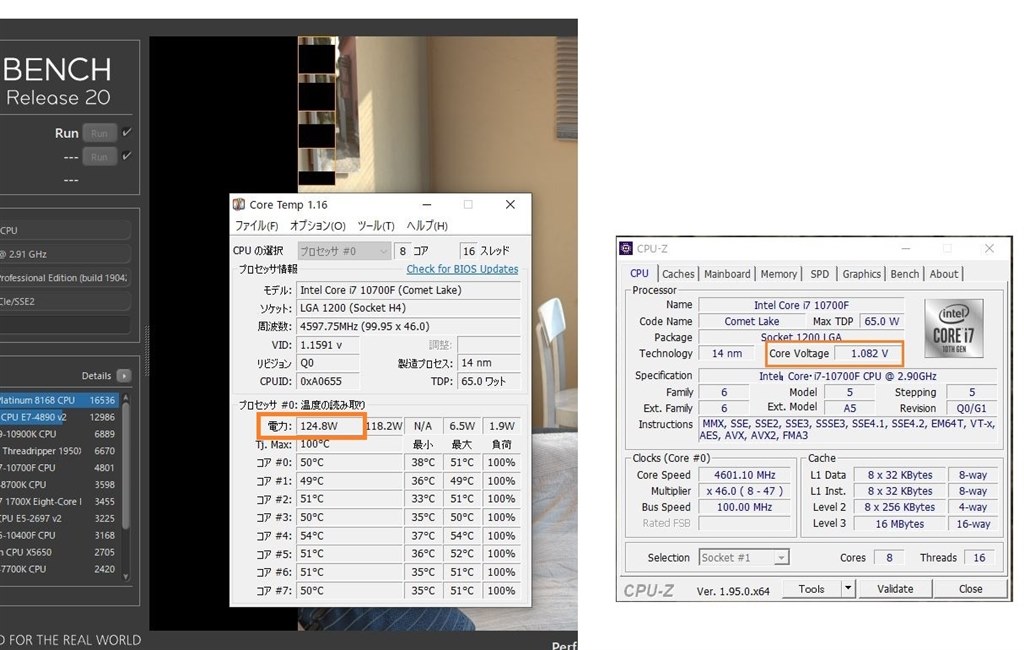Screen dimensions: 1024x650
Task: Select the CPU tab in CPU-Z
Action: [639, 273]
